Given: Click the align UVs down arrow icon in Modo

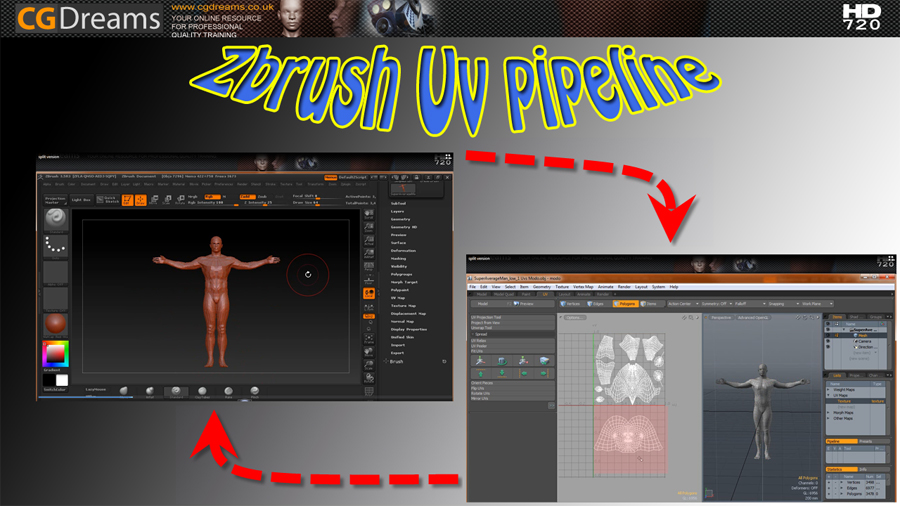Looking at the screenshot, I should [502, 373].
